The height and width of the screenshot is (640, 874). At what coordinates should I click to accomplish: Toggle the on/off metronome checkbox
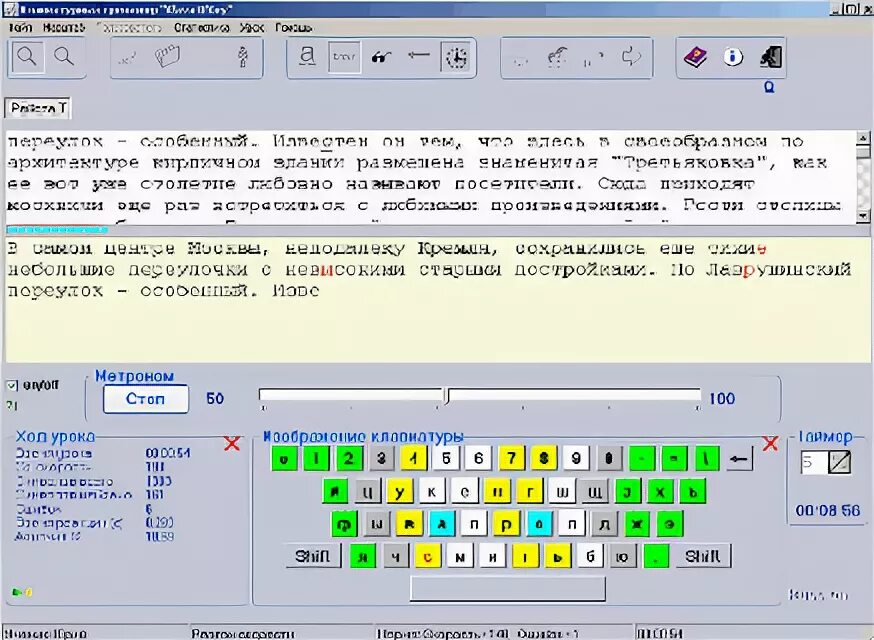click(10, 384)
